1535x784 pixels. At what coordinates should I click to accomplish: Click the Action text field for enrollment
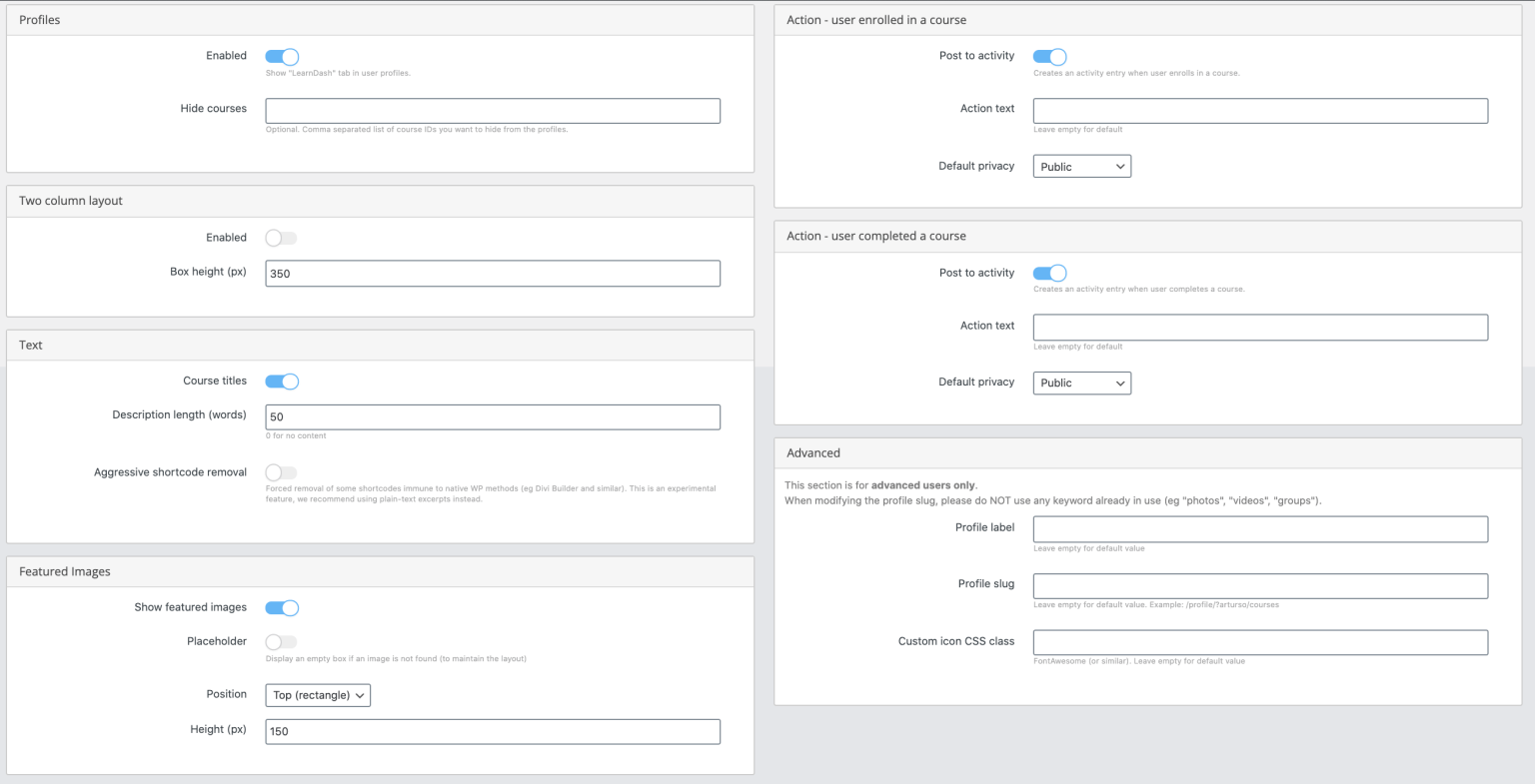coord(1259,110)
